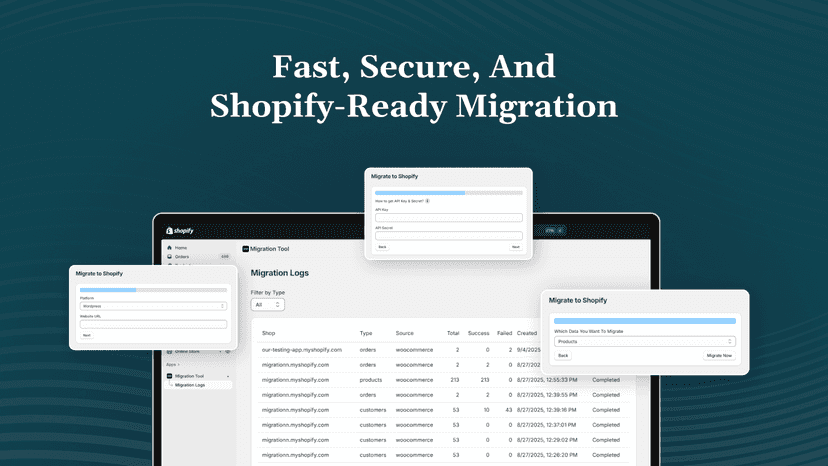
Task: Click the Shopify logo in the top bar
Action: pos(180,230)
